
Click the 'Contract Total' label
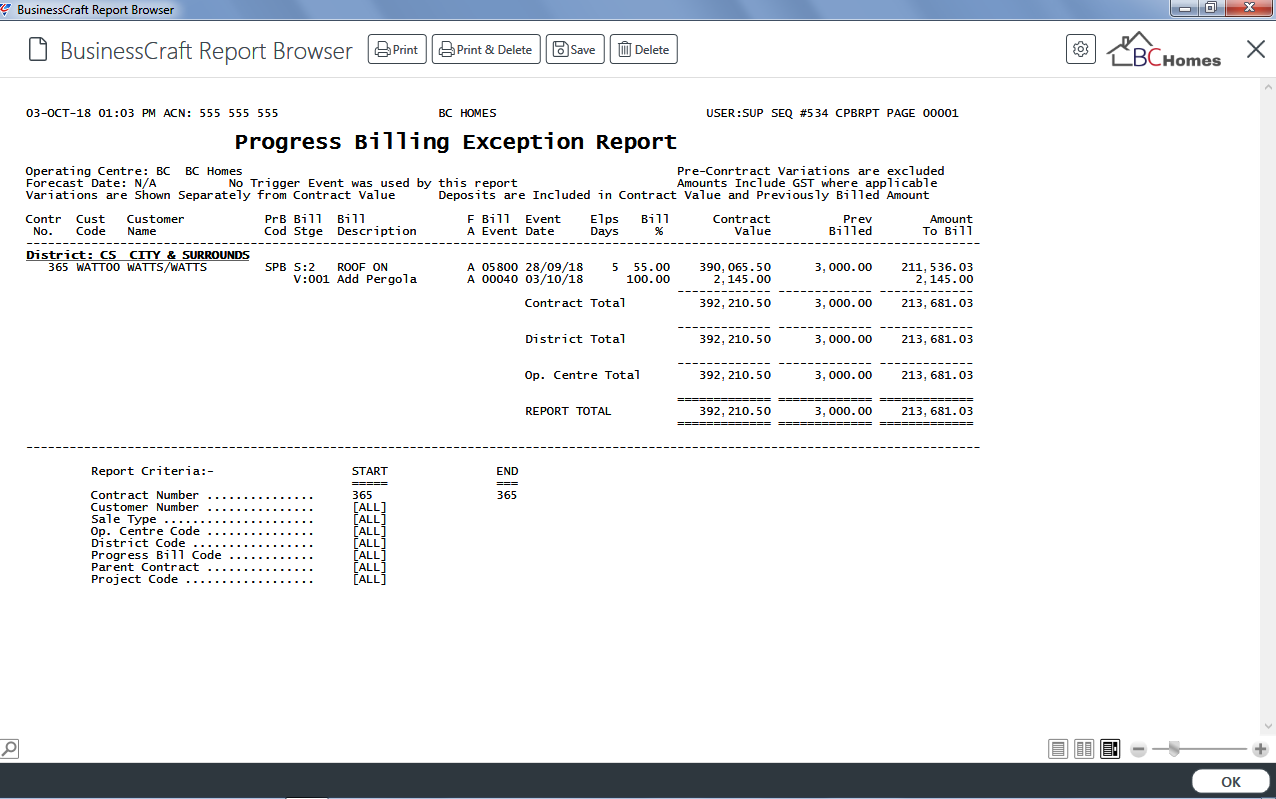[x=575, y=303]
